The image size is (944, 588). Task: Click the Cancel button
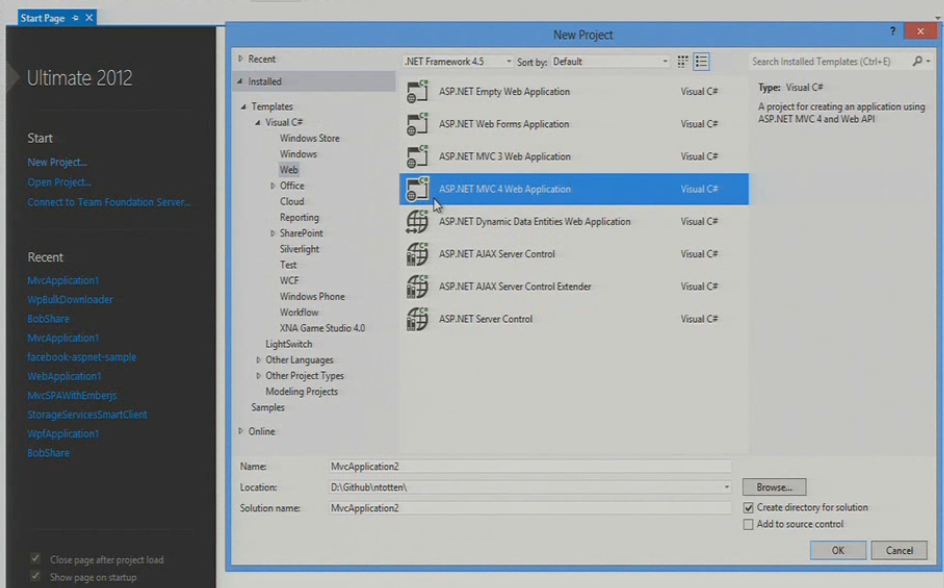tap(899, 550)
